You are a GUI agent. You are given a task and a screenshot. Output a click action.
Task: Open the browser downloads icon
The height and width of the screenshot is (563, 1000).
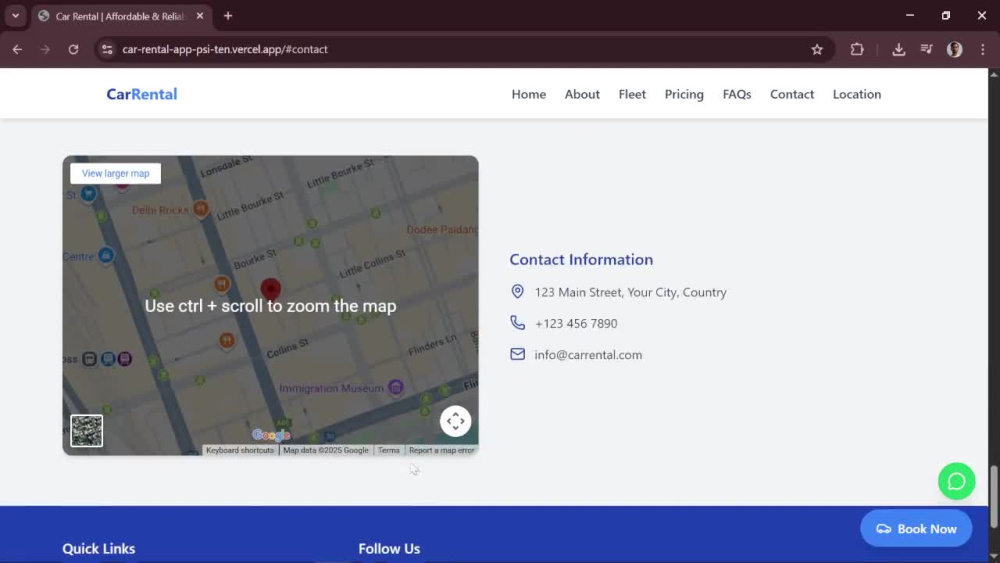[x=899, y=49]
